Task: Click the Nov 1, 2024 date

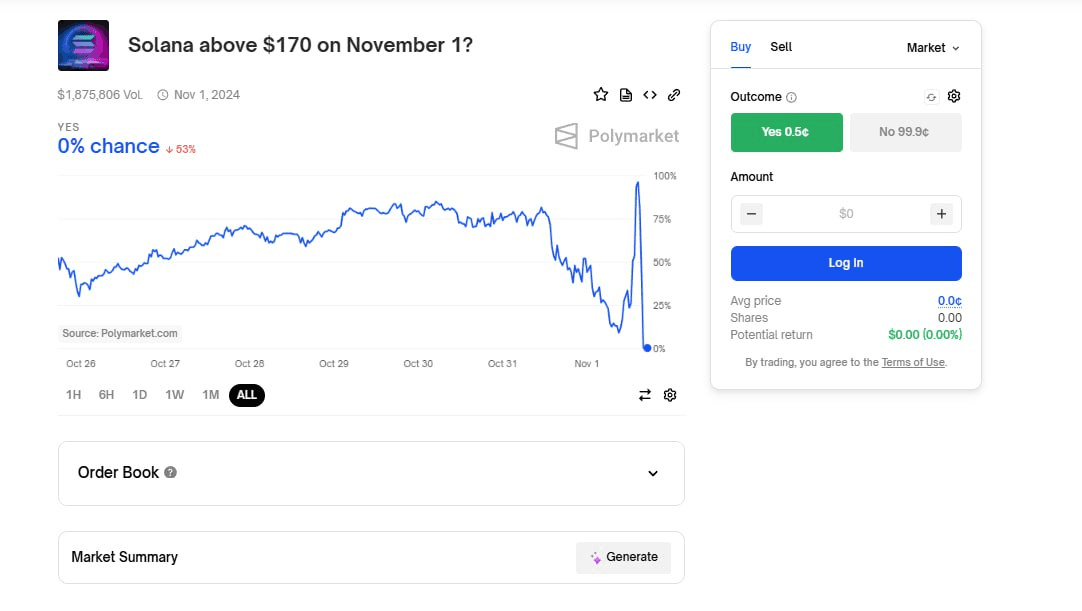Action: tap(206, 95)
